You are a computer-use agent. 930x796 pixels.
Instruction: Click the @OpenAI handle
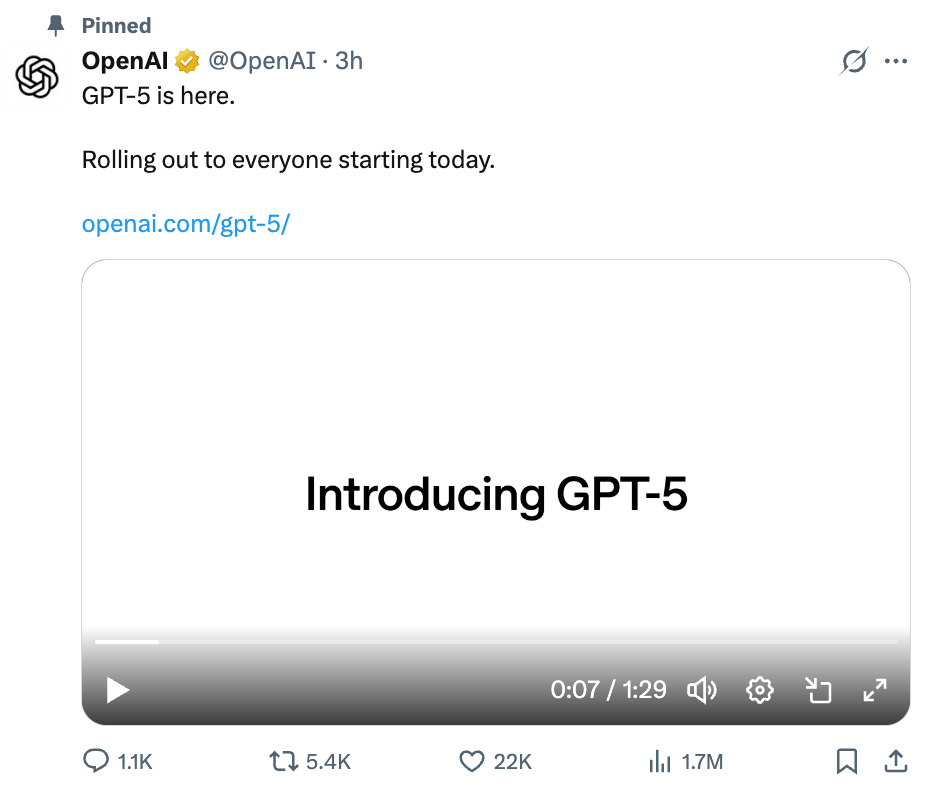[x=260, y=61]
